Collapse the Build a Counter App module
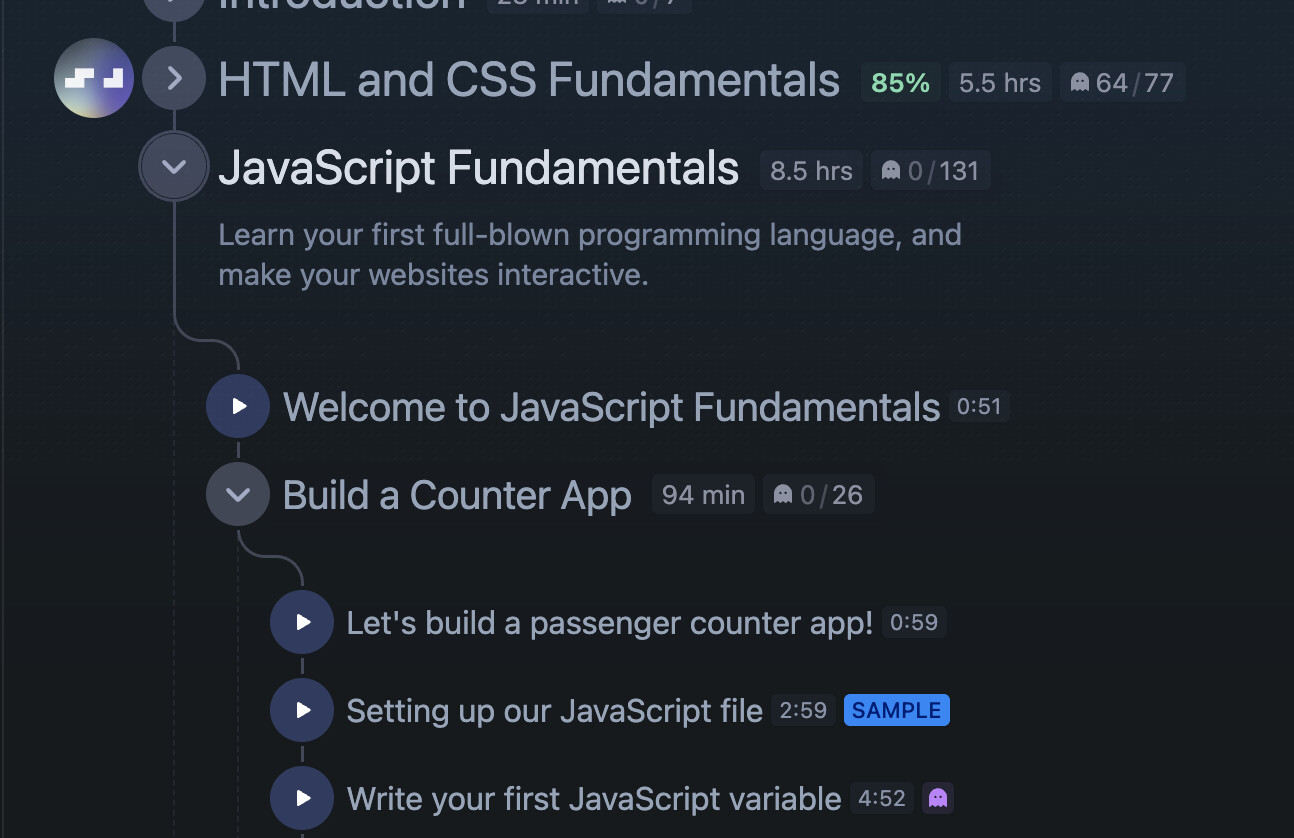Screen dimensions: 1294x838 coord(238,494)
